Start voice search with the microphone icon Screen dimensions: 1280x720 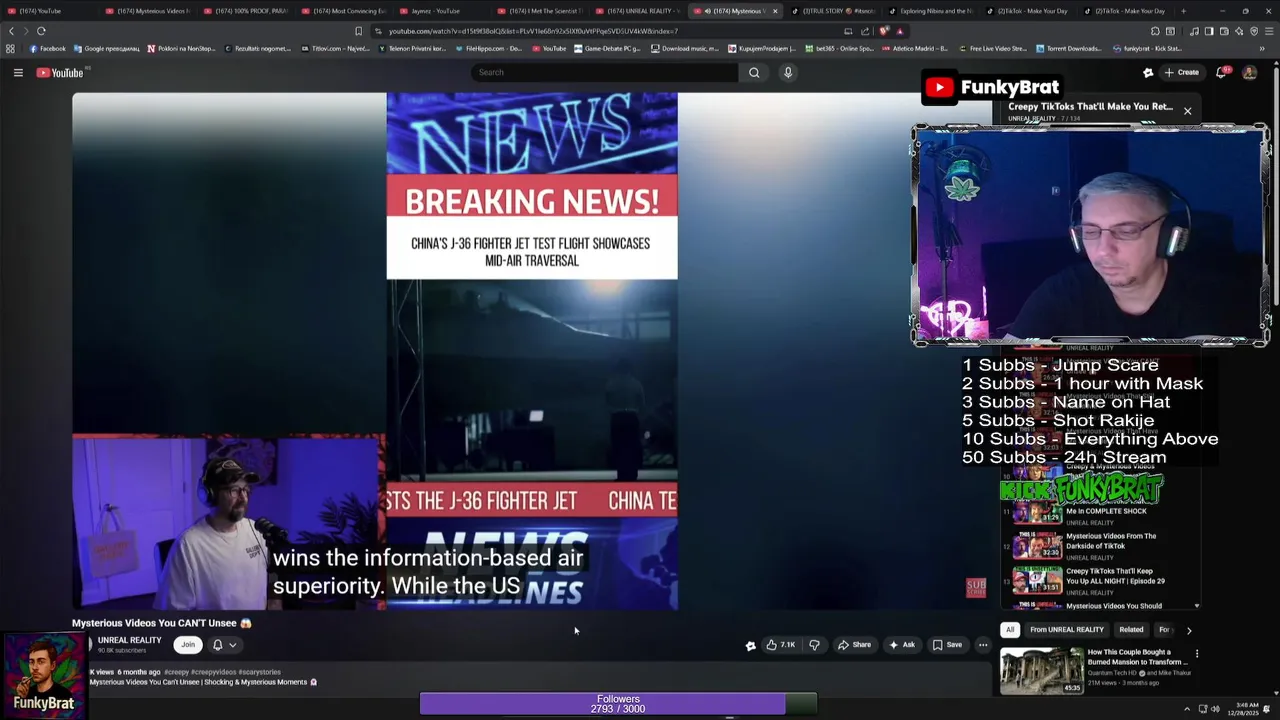[788, 72]
